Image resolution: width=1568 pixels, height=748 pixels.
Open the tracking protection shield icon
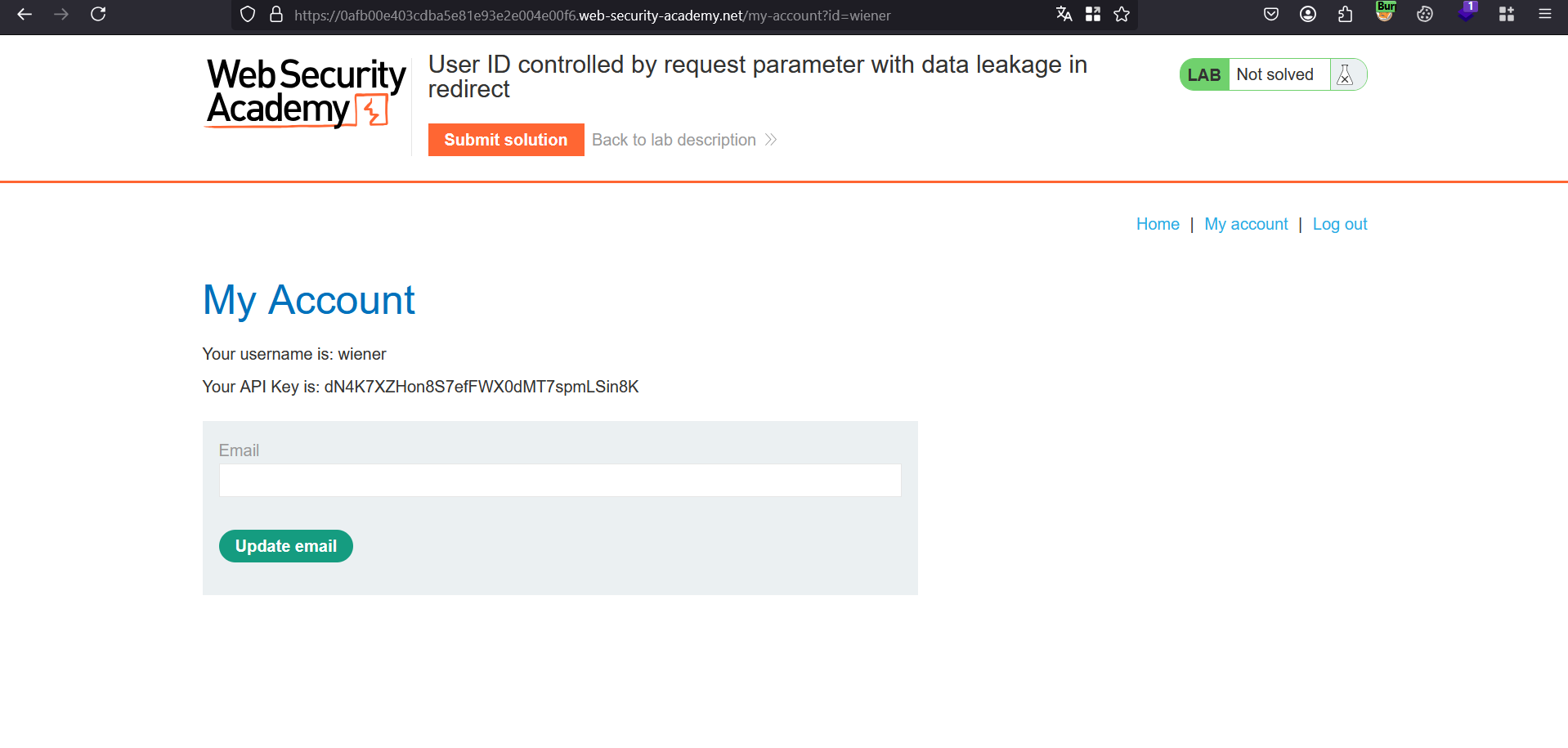coord(248,15)
